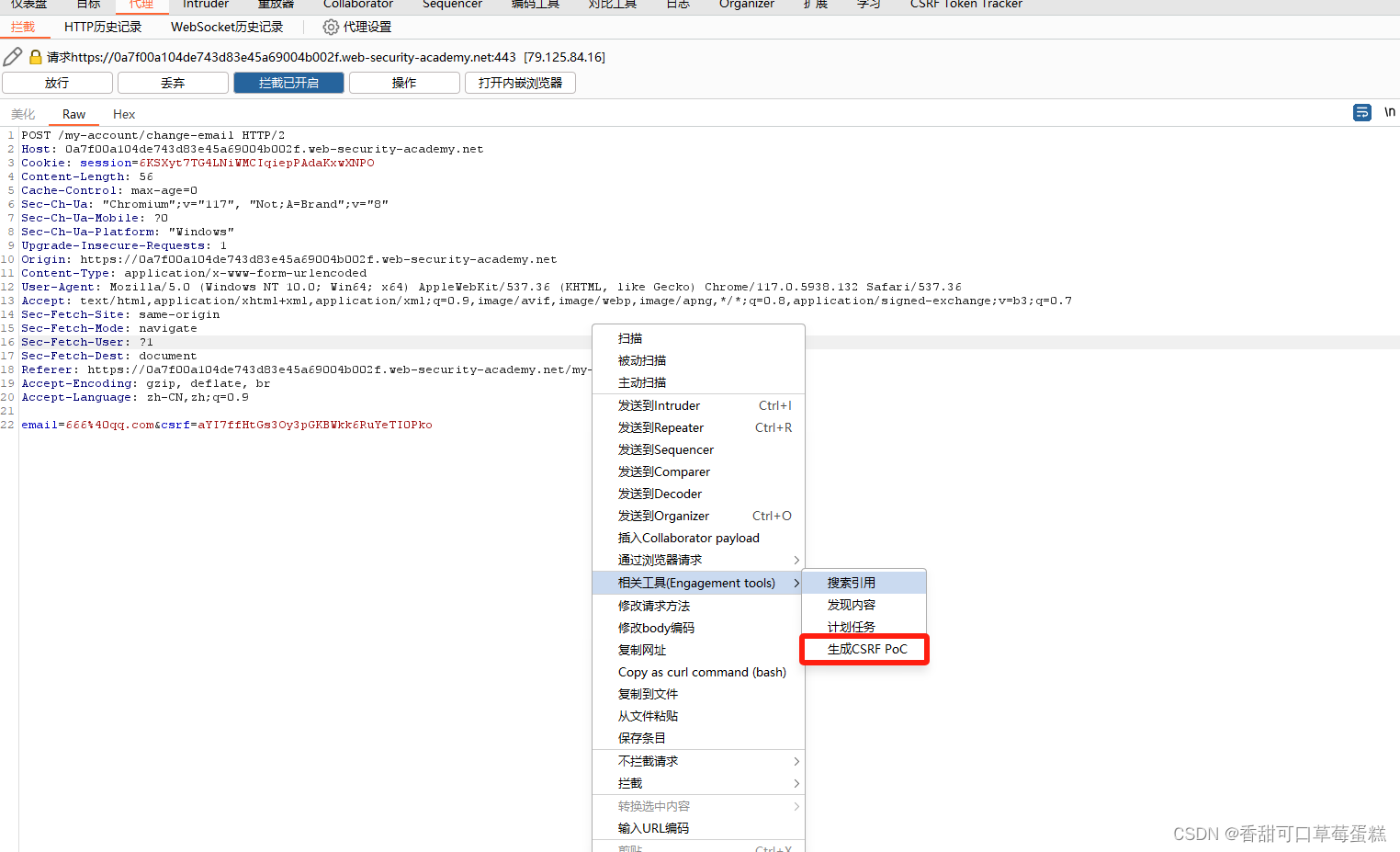The width and height of the screenshot is (1400, 852).
Task: Click the Origin header line
Action: coord(289,259)
